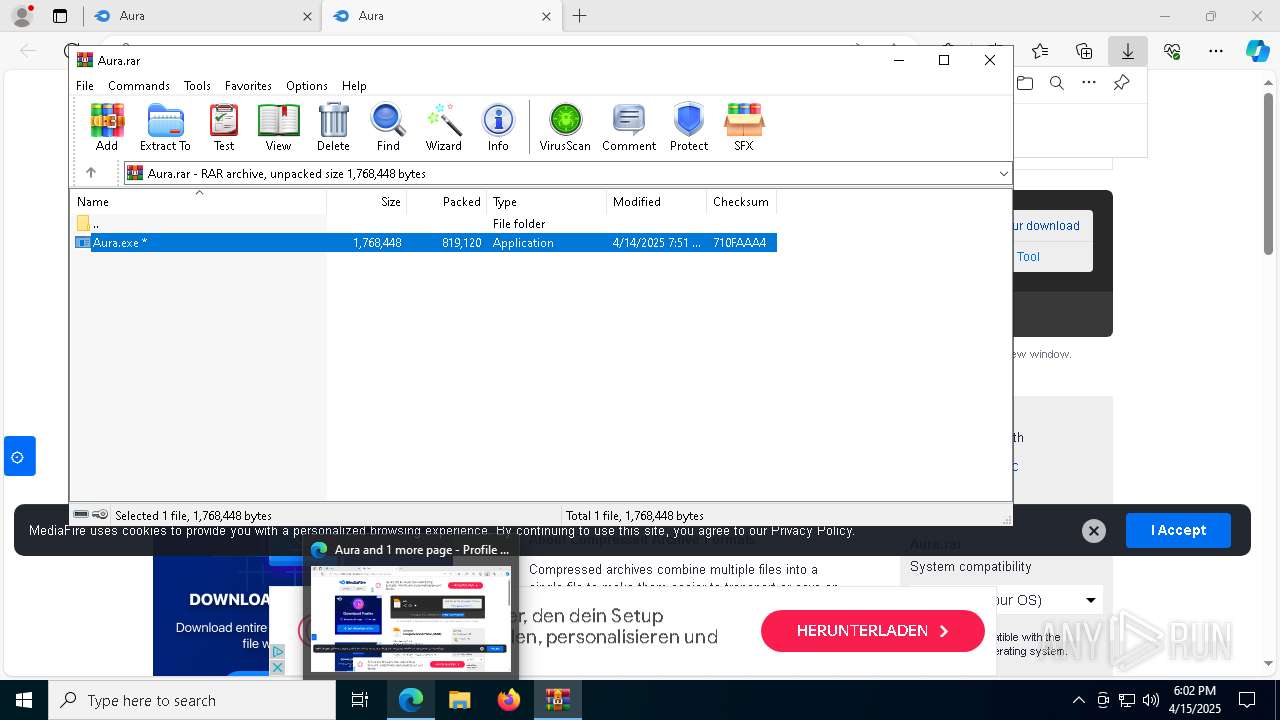The height and width of the screenshot is (720, 1280).
Task: Click the Edge profile avatar icon
Action: pos(22,16)
